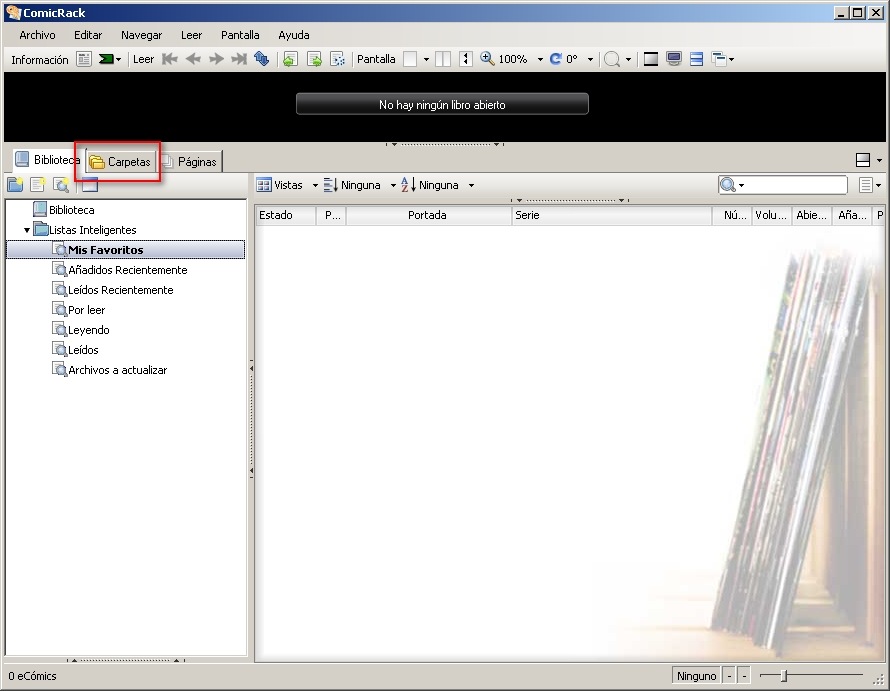890x691 pixels.
Task: Click the Serie column header
Action: 612,215
